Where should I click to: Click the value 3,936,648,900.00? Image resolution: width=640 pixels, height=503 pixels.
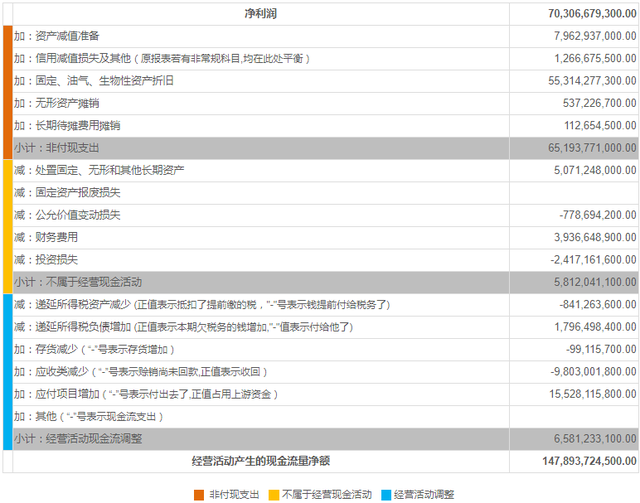pos(595,238)
